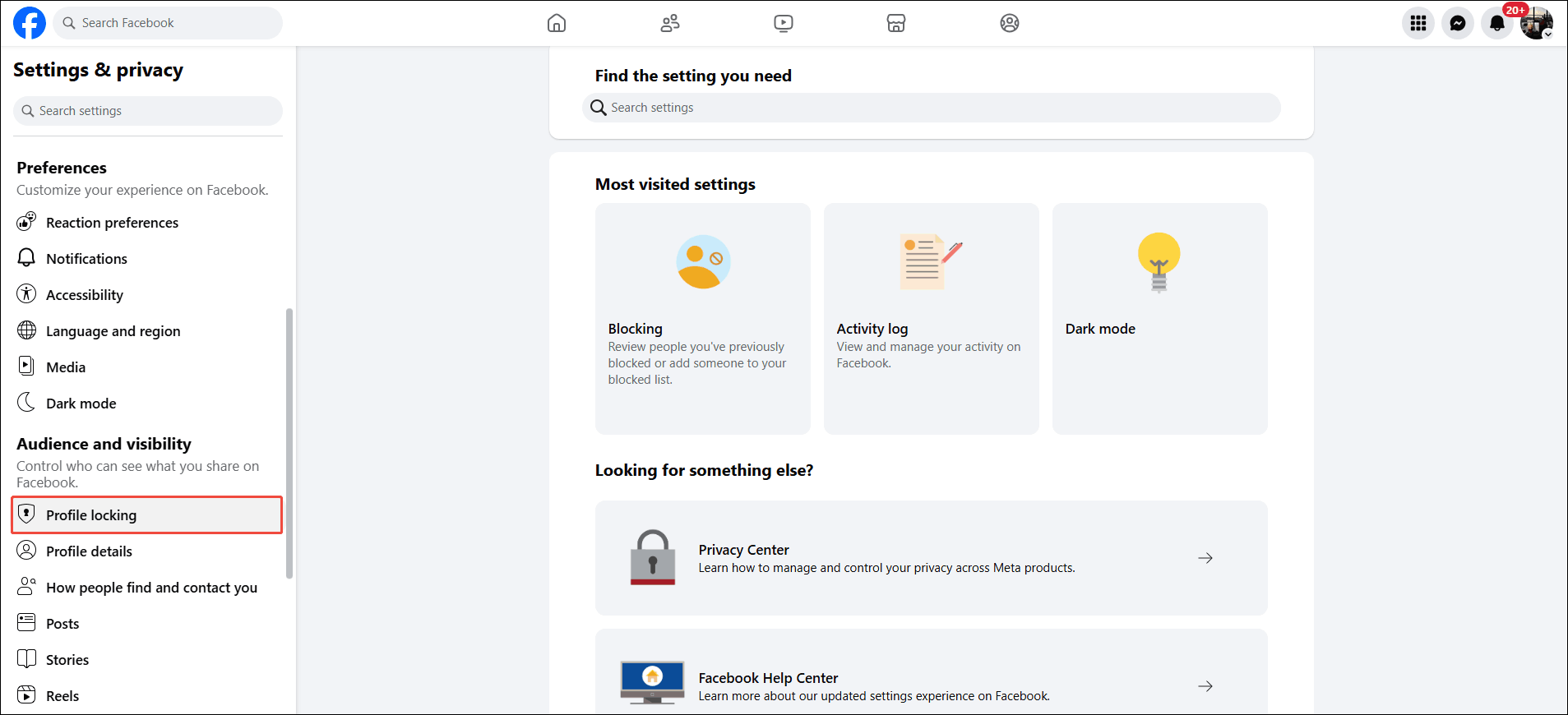1568x715 pixels.
Task: Open Notifications settings
Action: pyautogui.click(x=148, y=259)
